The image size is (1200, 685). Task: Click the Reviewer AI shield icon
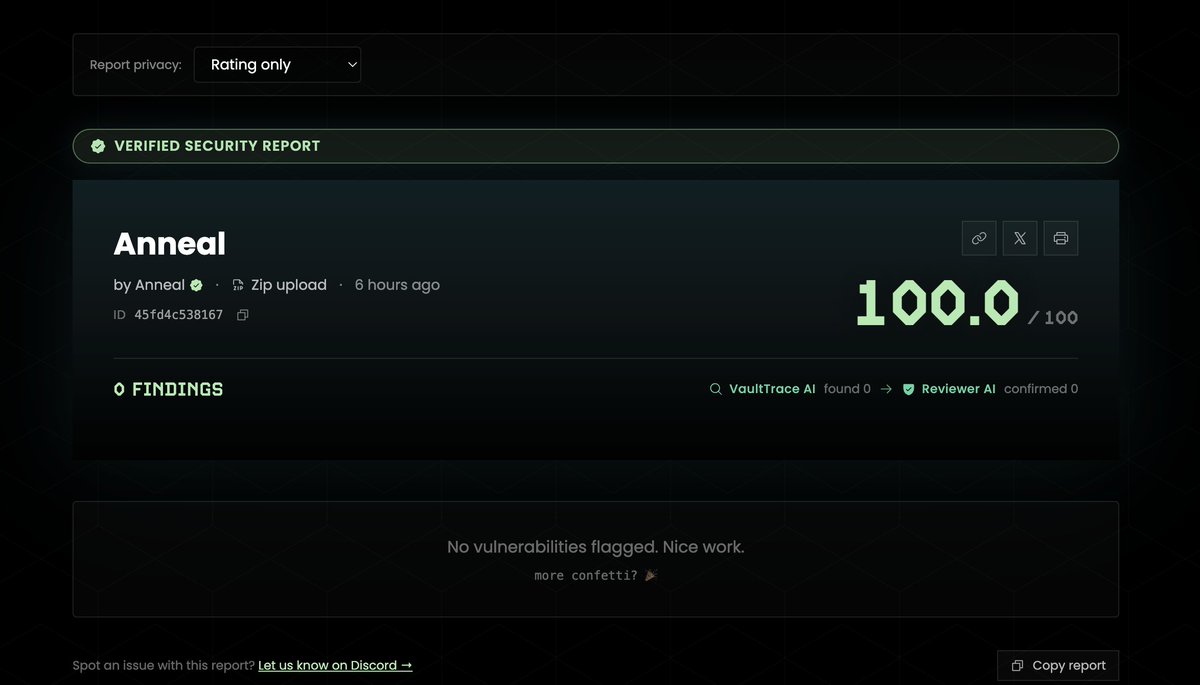click(909, 389)
